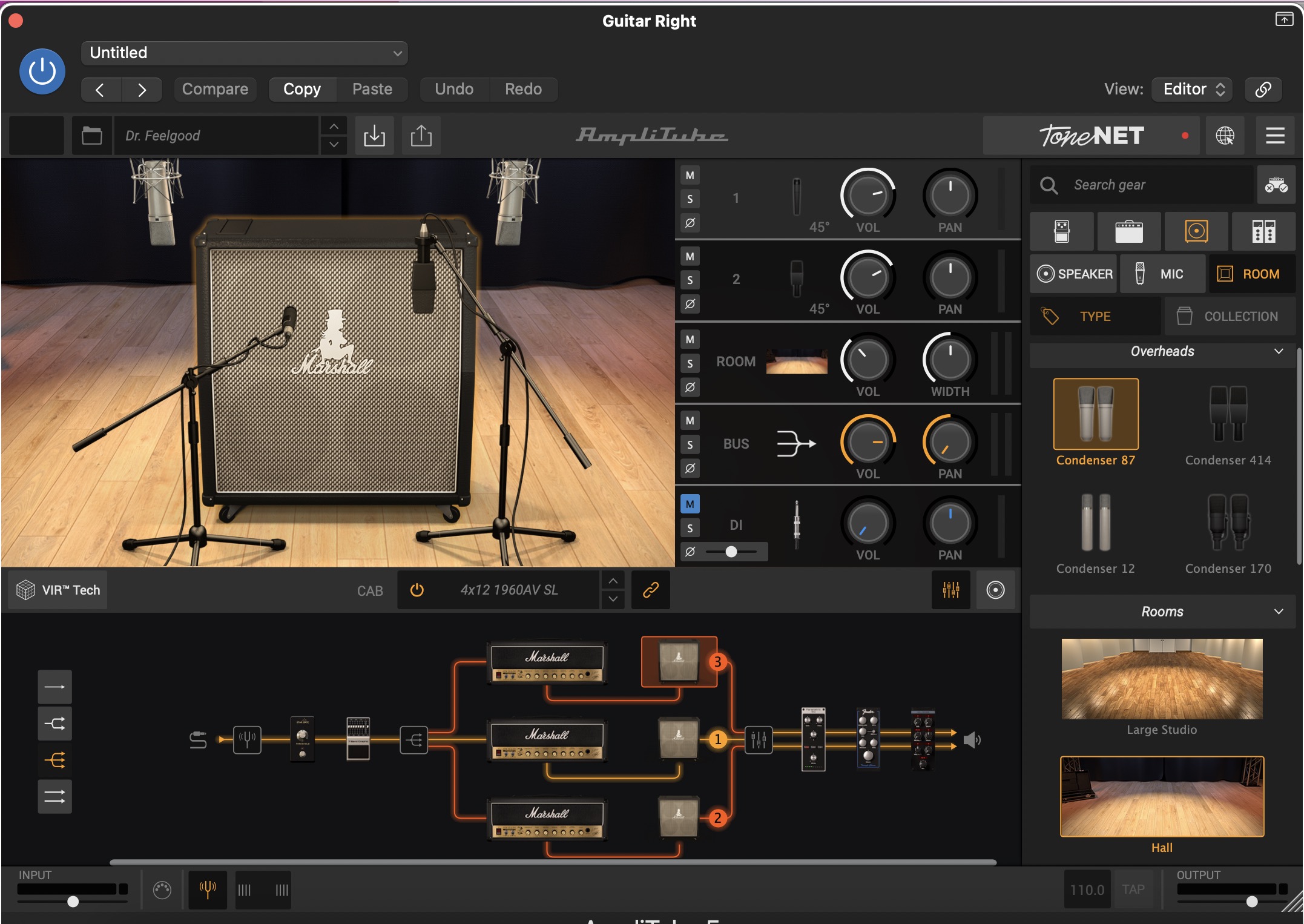This screenshot has width=1304, height=924.
Task: Select the TYPE filter tab
Action: [x=1096, y=316]
